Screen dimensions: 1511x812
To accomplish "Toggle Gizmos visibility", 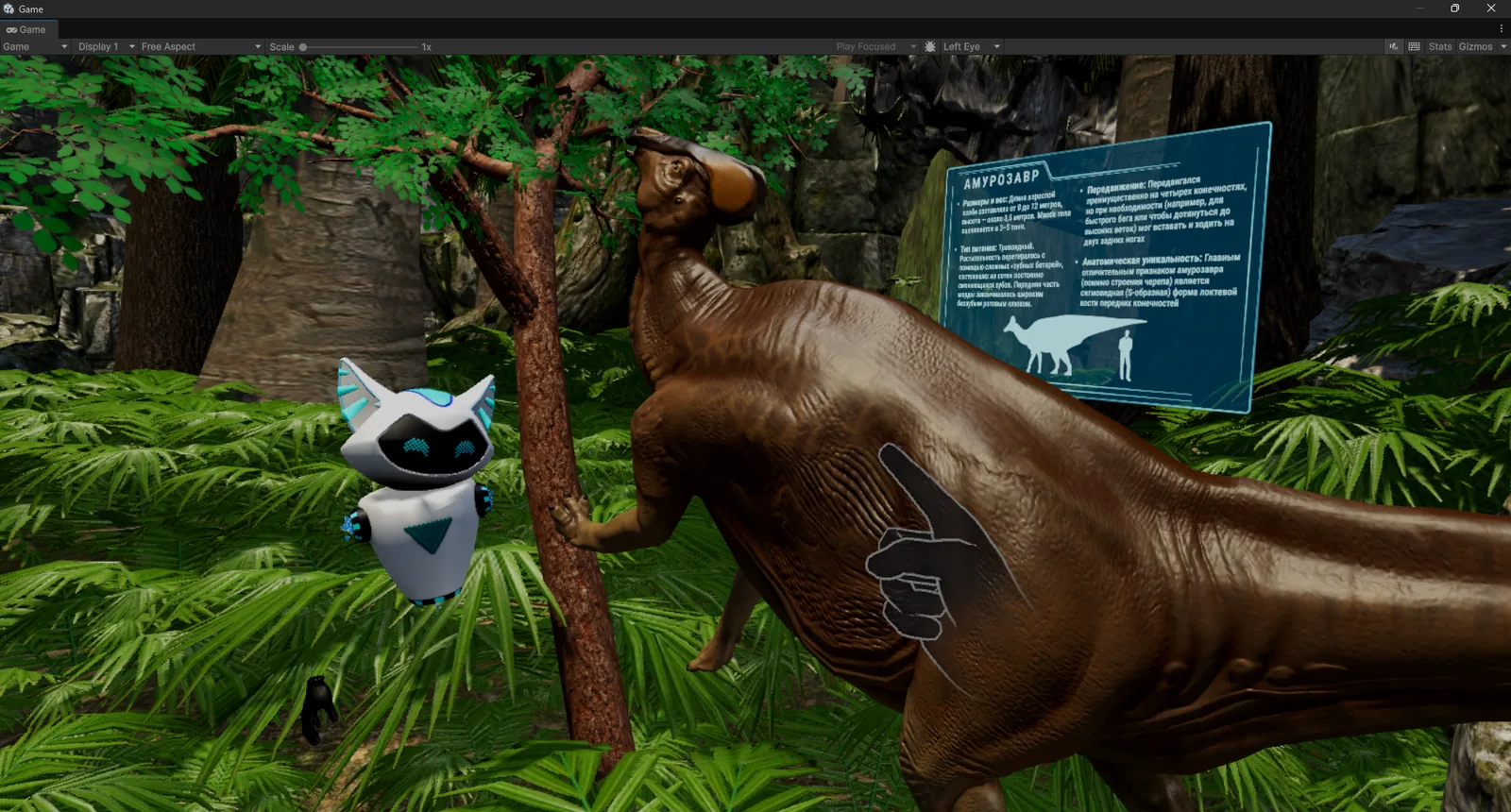I will point(1475,46).
